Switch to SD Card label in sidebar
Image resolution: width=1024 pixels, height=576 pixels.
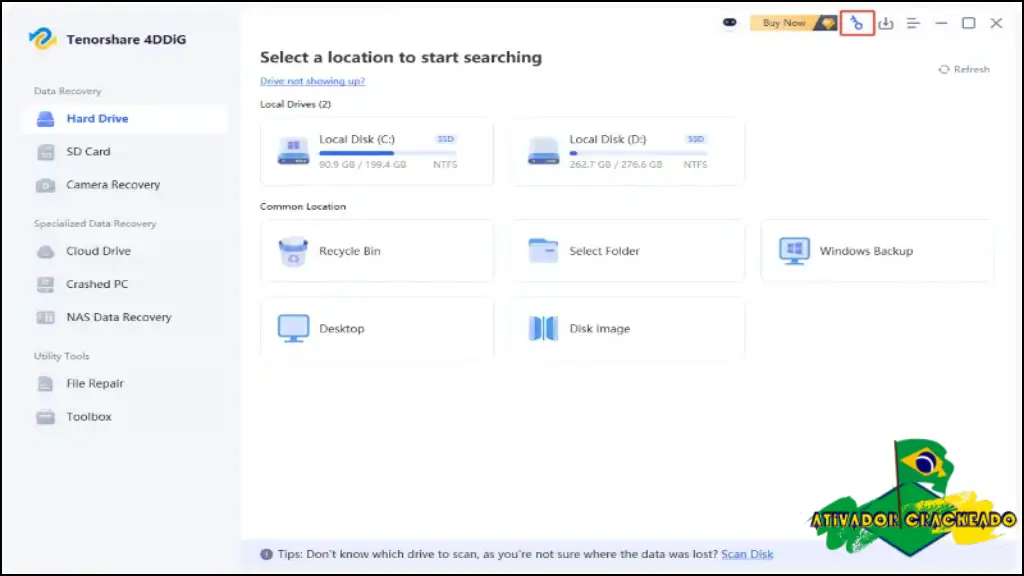(x=88, y=152)
